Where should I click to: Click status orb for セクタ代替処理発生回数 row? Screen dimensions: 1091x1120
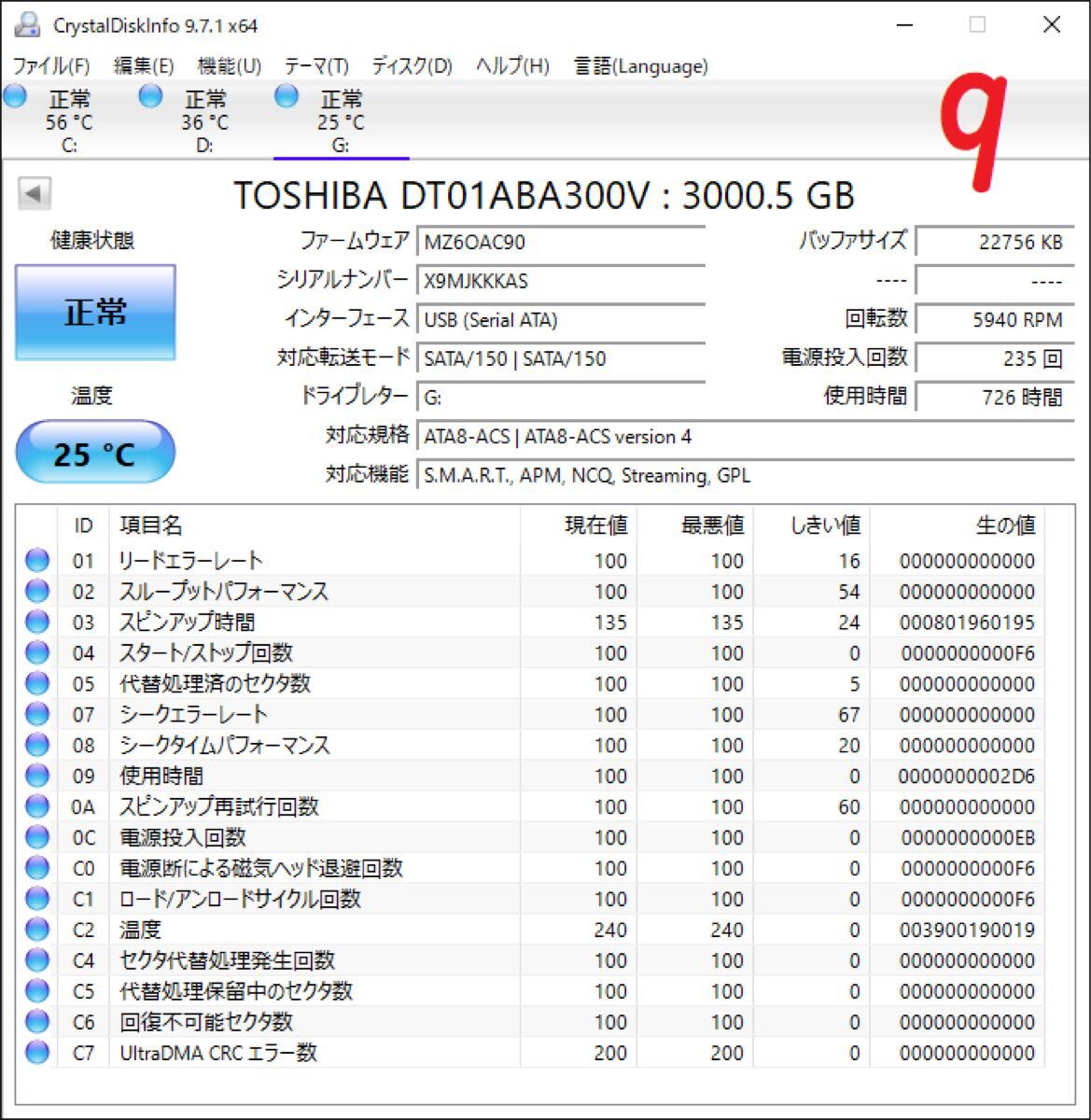pyautogui.click(x=37, y=961)
